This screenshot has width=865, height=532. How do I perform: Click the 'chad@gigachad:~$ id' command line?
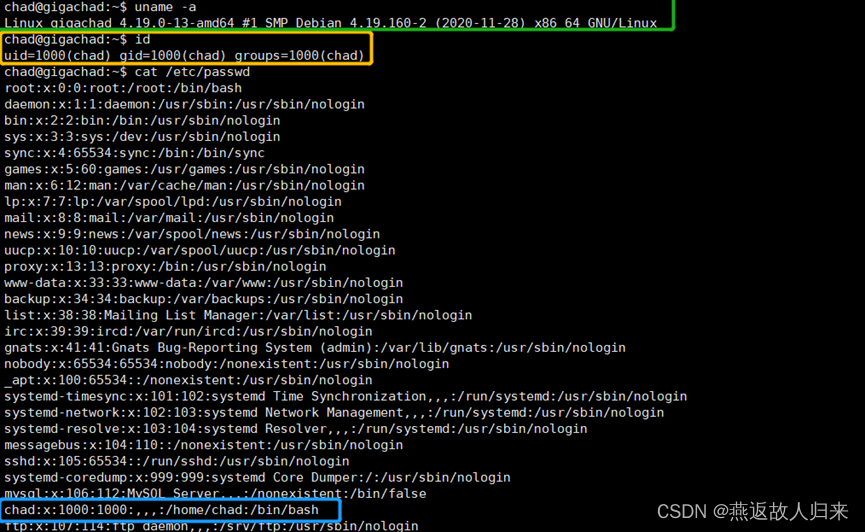click(77, 39)
